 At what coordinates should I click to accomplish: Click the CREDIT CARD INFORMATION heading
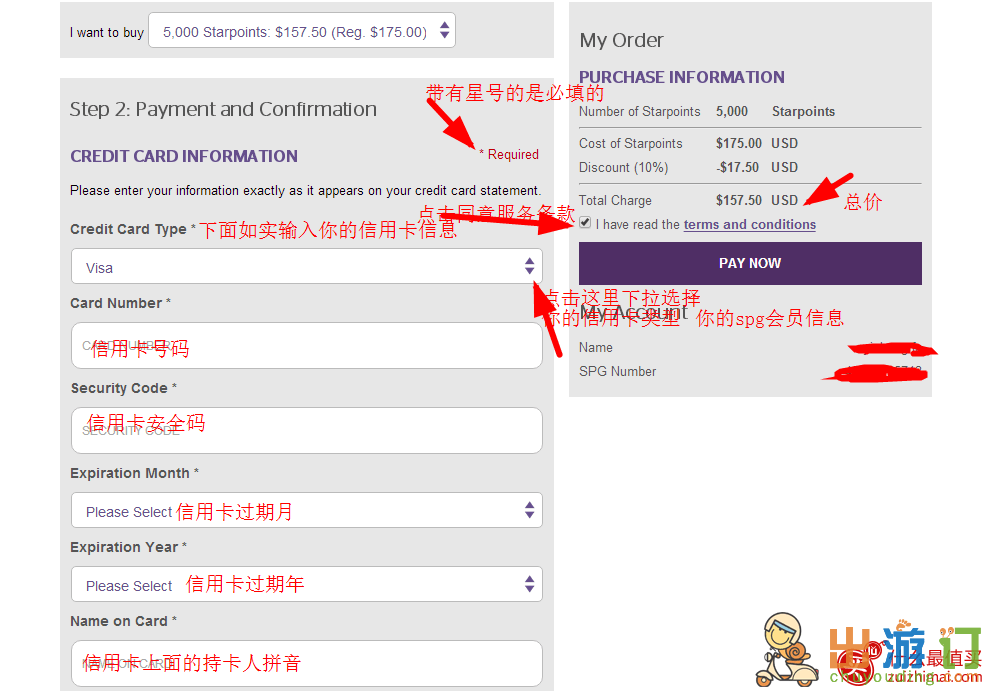(184, 156)
